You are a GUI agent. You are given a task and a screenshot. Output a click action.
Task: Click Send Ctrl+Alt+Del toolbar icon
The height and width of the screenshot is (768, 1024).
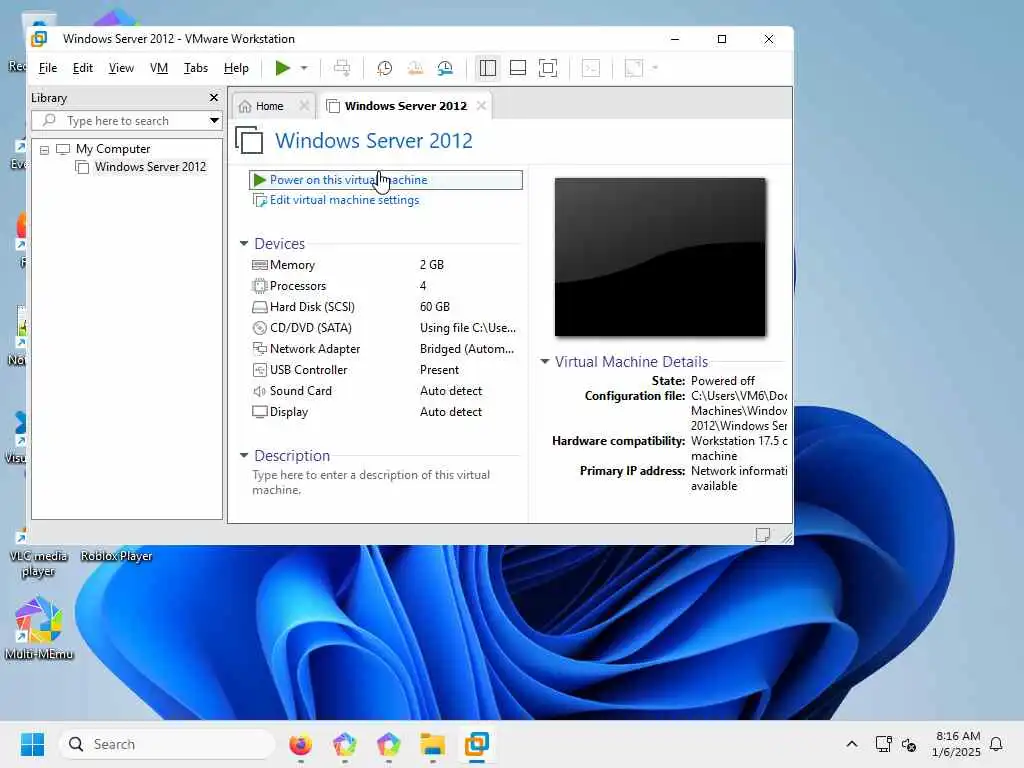pos(342,68)
